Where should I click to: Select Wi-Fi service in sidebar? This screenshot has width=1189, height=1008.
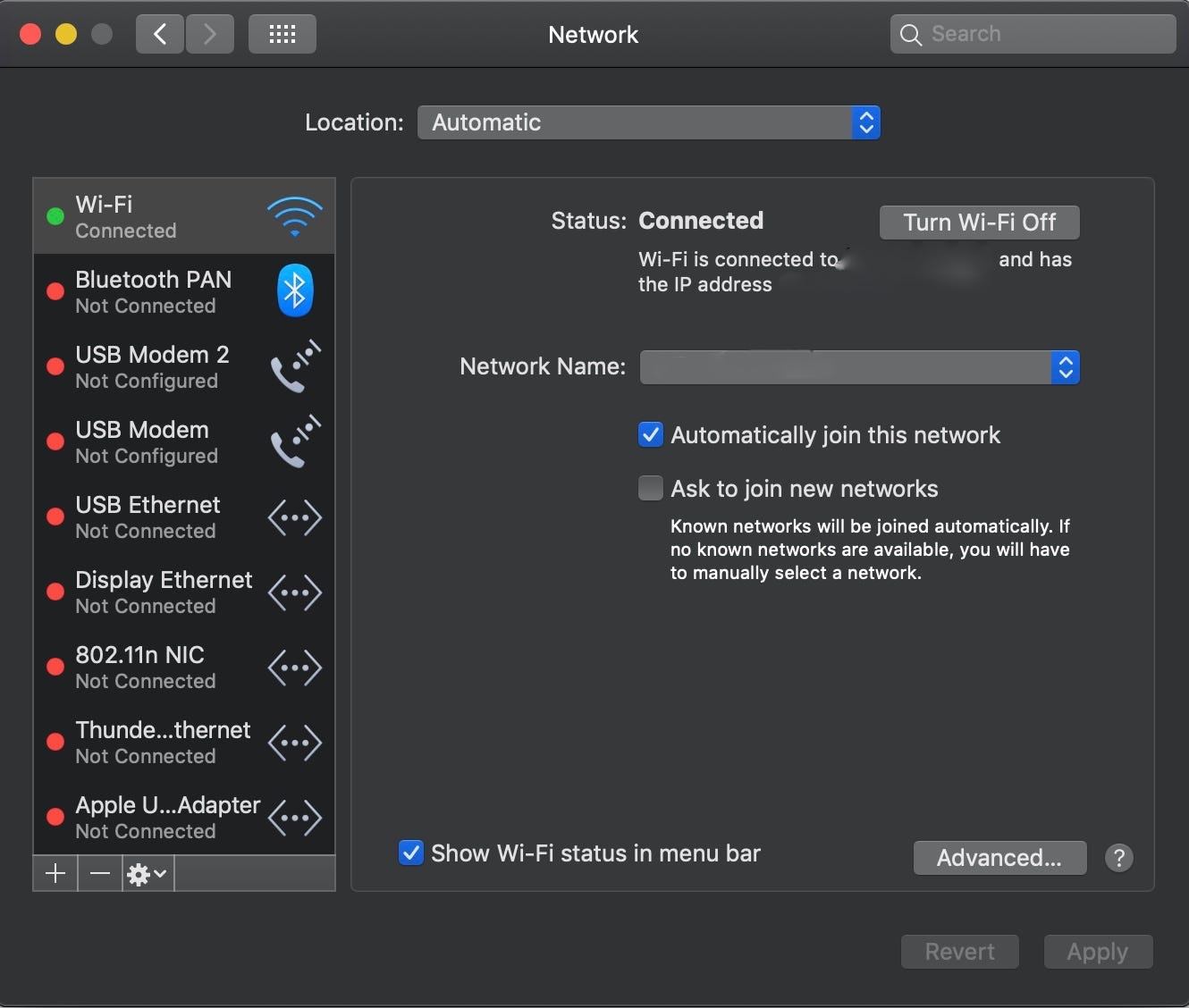184,216
